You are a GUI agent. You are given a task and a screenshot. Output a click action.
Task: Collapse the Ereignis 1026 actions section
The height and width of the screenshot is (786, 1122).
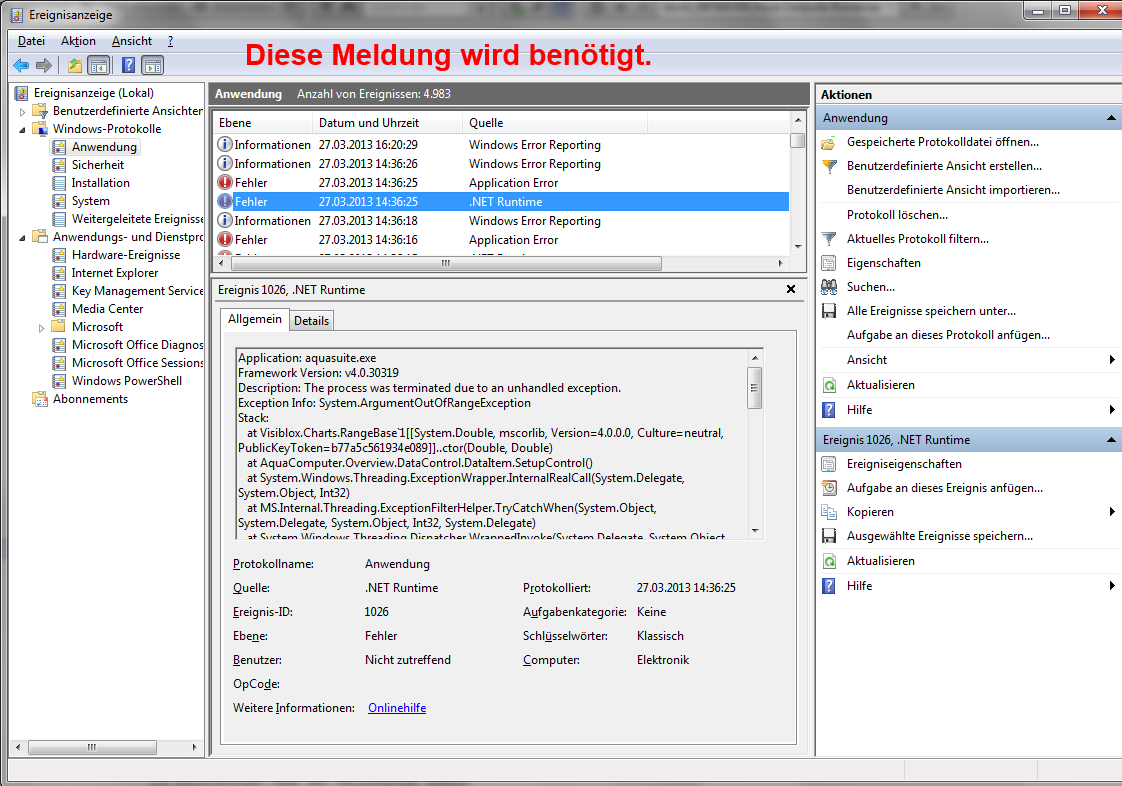(x=1111, y=440)
